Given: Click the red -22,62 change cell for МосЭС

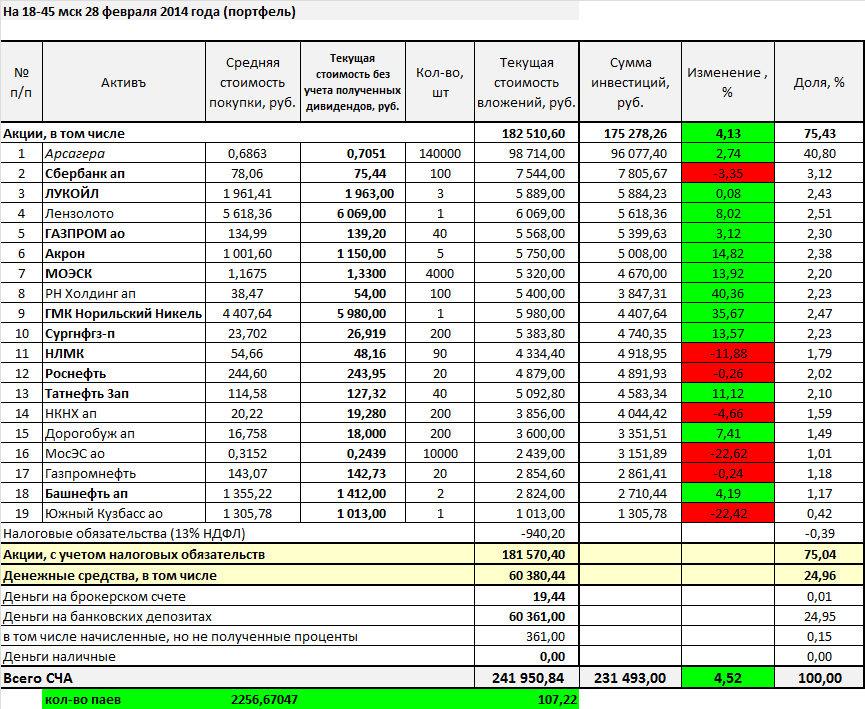Looking at the screenshot, I should [x=727, y=454].
